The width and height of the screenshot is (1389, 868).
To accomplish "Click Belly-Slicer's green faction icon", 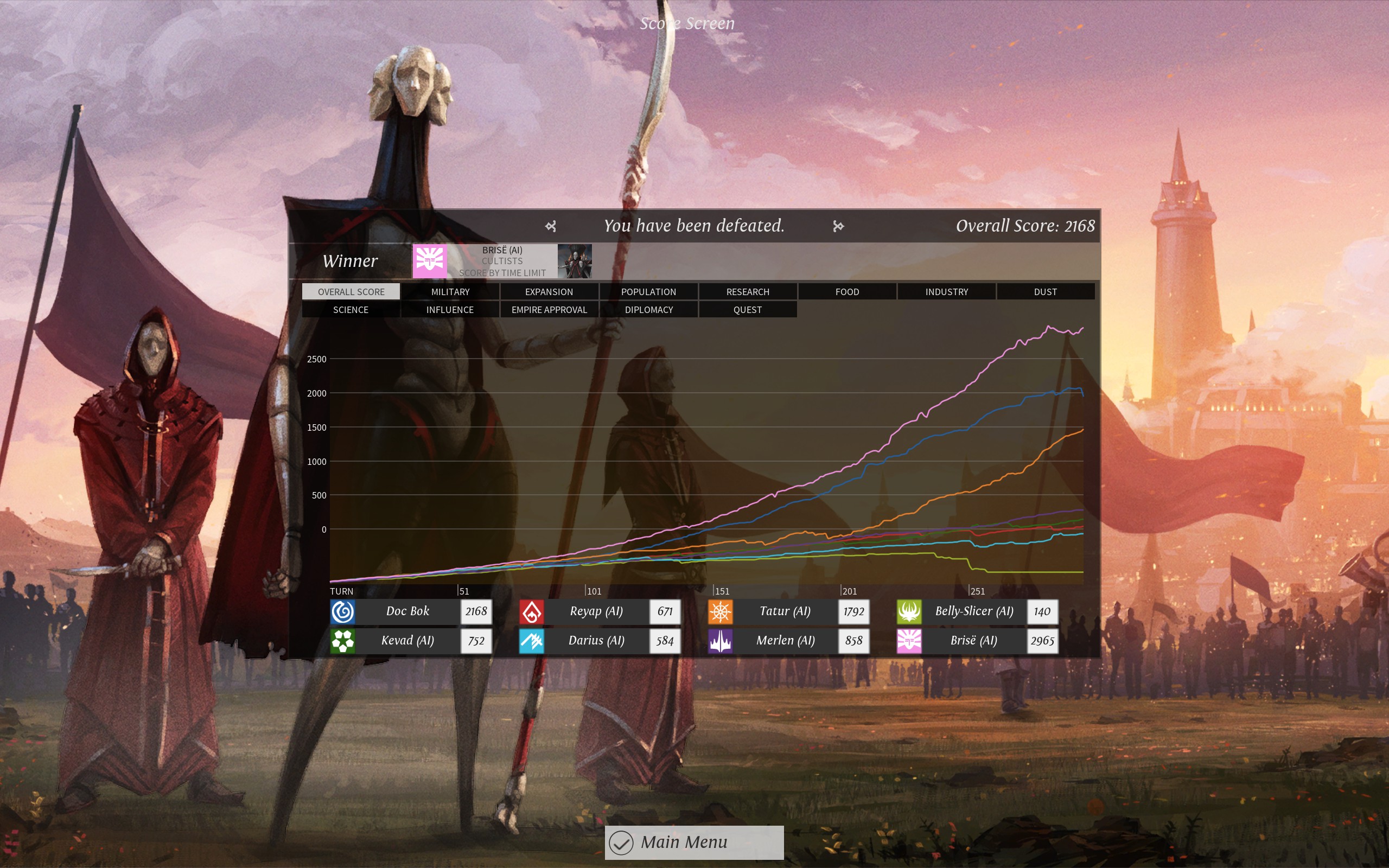I will point(909,611).
